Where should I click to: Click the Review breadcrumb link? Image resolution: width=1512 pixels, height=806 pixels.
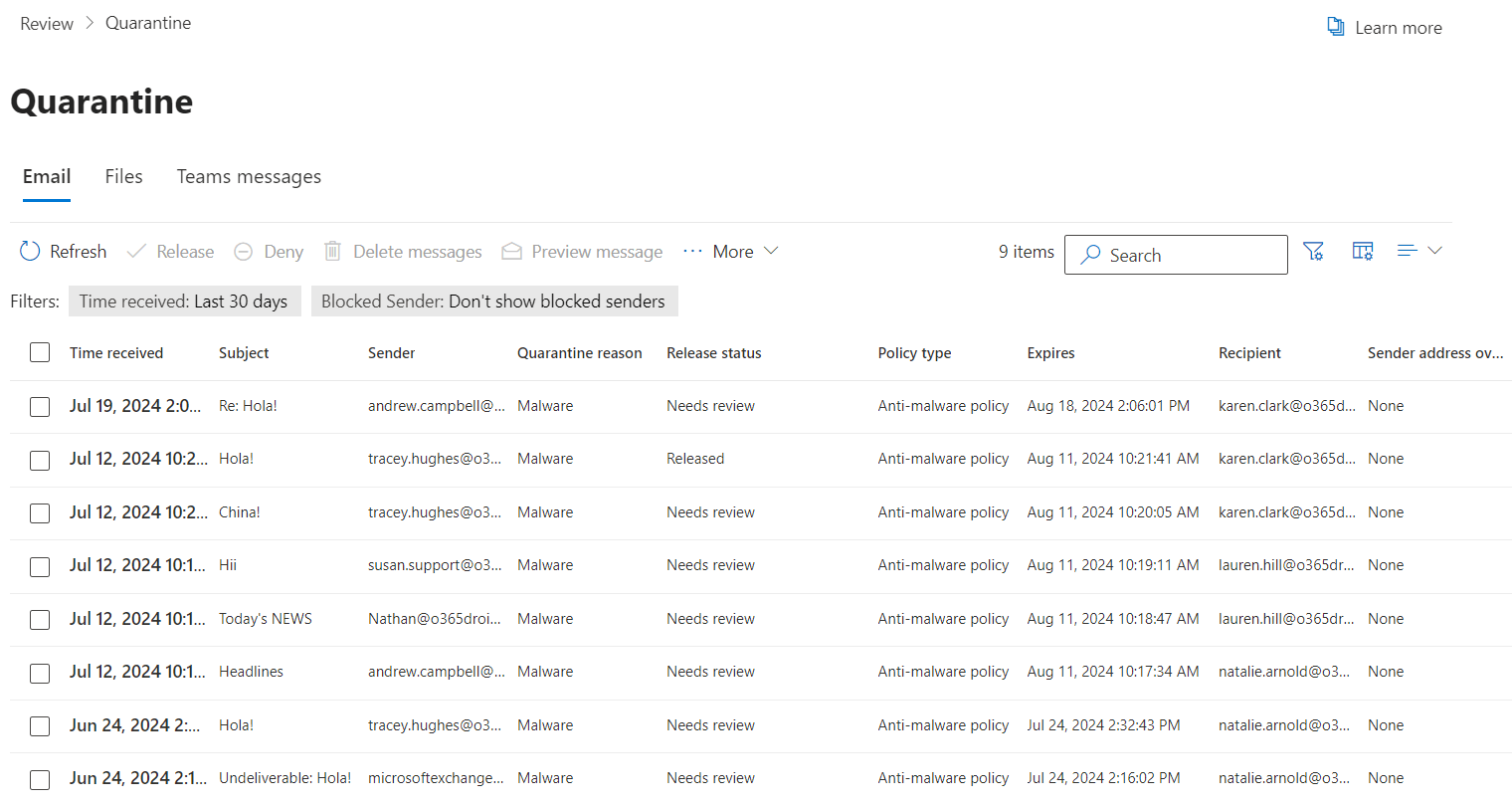click(x=46, y=22)
